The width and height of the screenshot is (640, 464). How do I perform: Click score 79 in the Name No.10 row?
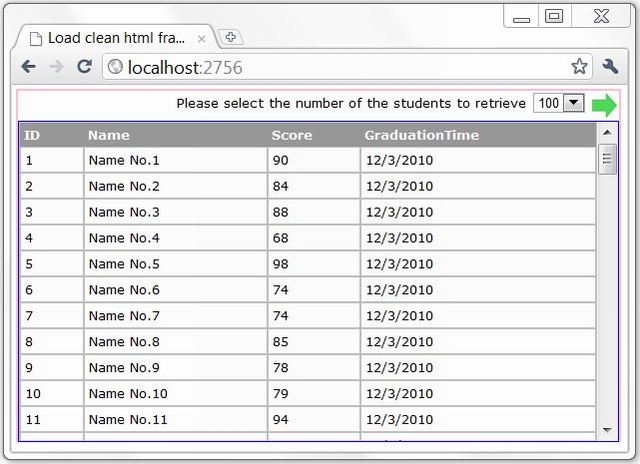coord(314,393)
